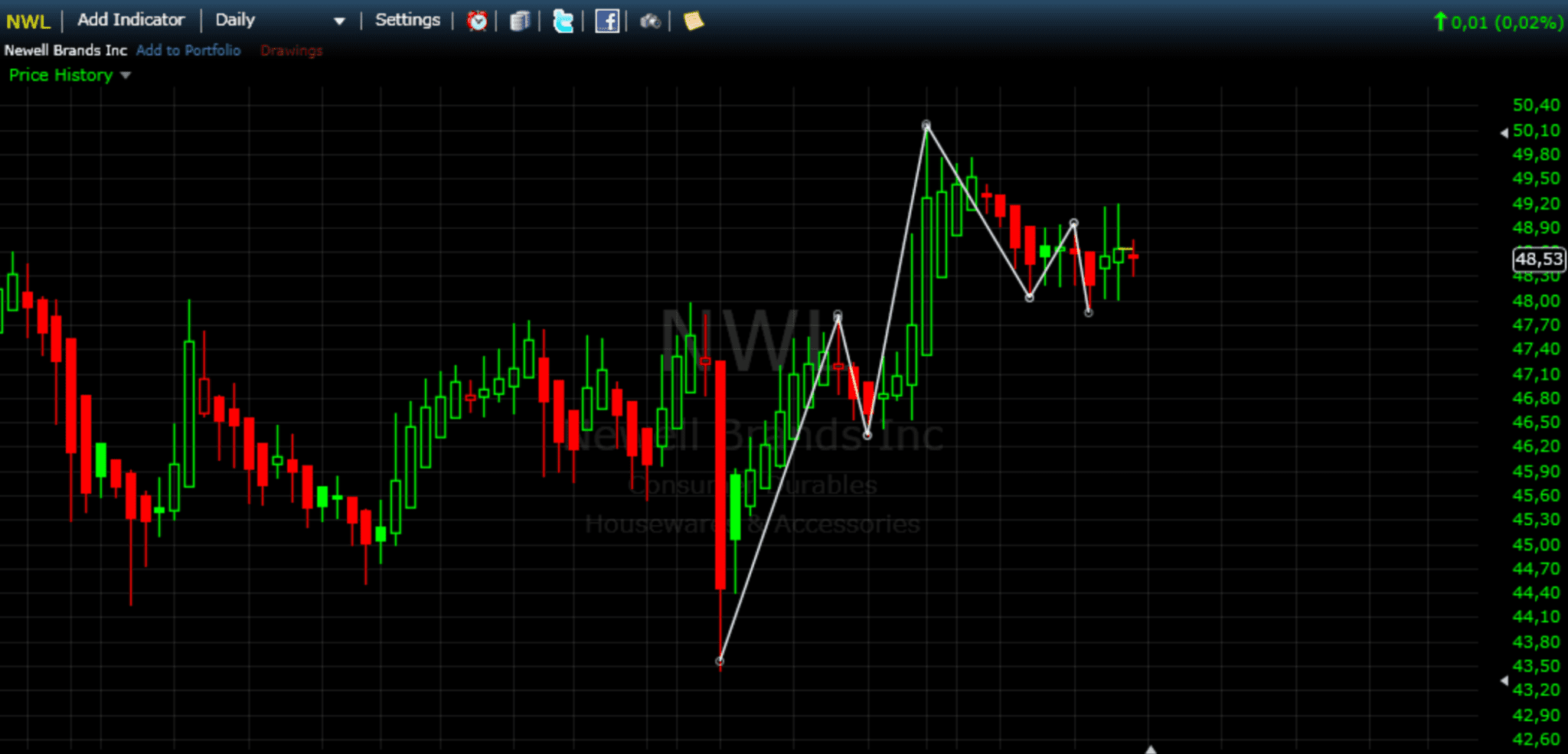The width and height of the screenshot is (1568, 754).
Task: Click the 46,50 price axis label
Action: 1536,423
